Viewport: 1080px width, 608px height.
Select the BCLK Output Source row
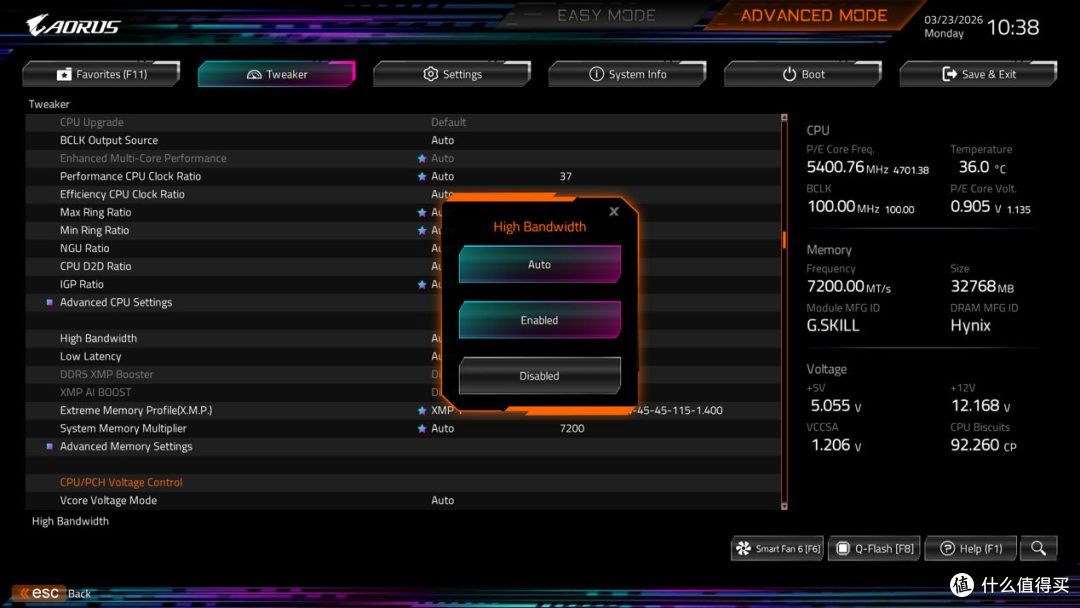point(403,140)
